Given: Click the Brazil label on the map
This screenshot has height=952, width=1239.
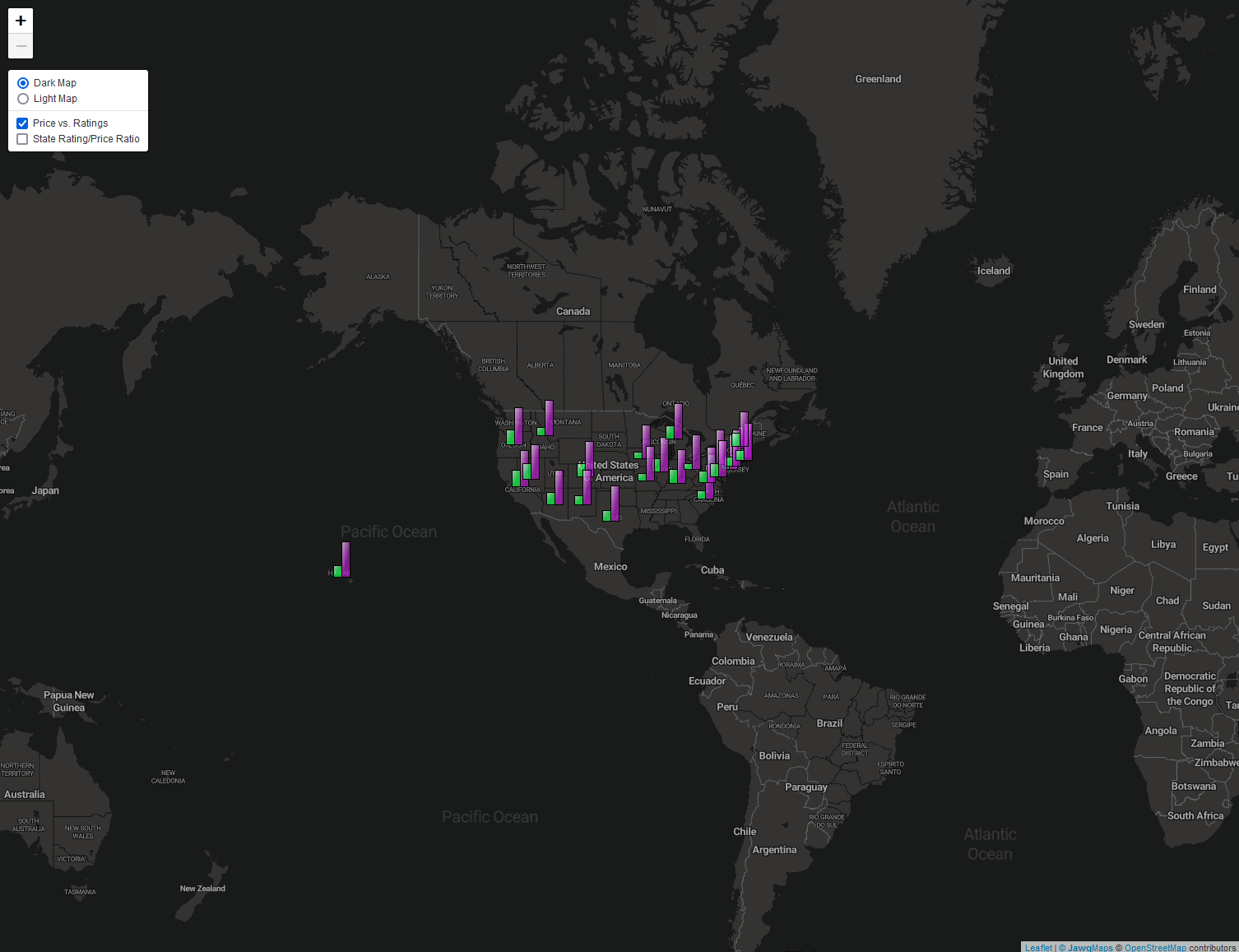Looking at the screenshot, I should click(x=829, y=723).
